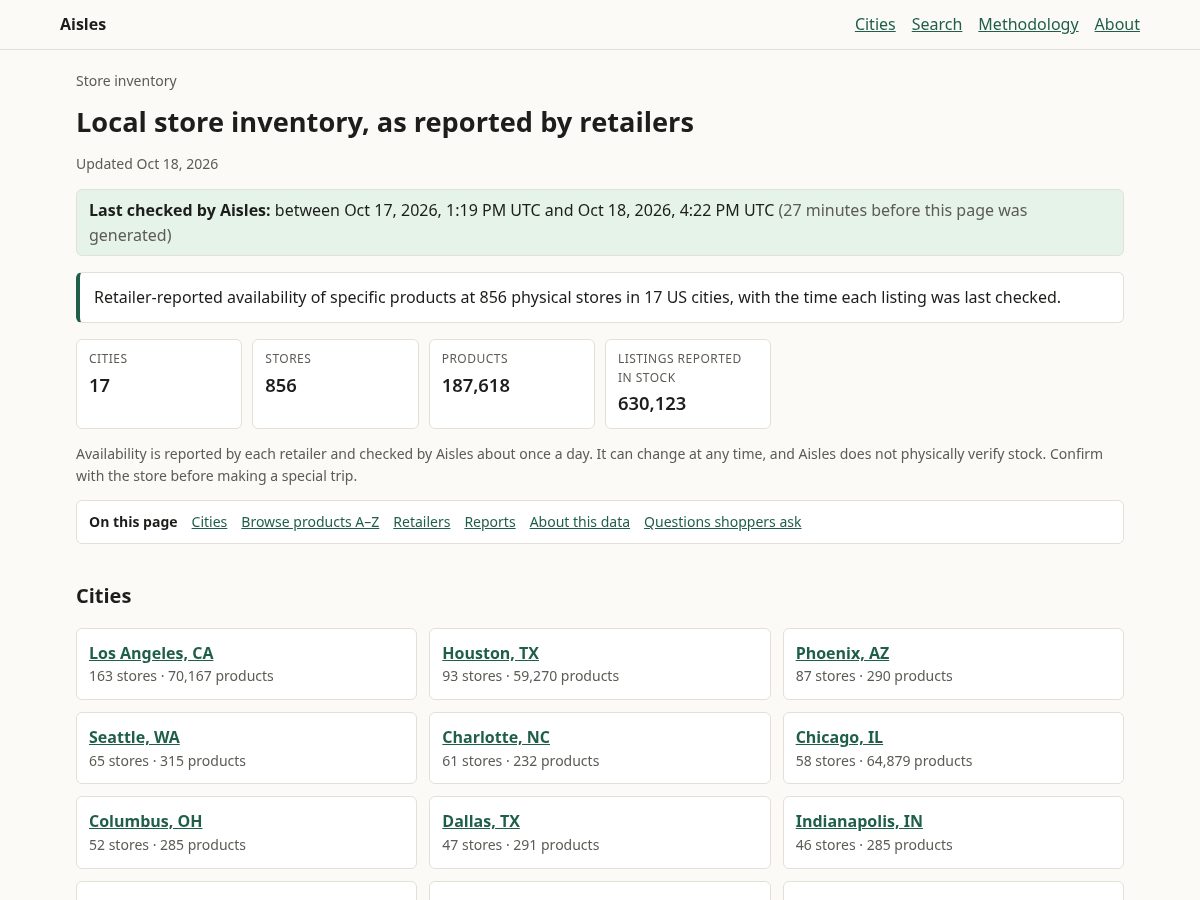The image size is (1200, 900).
Task: Click the text 93 stores · 59,270 products
Action: [530, 676]
